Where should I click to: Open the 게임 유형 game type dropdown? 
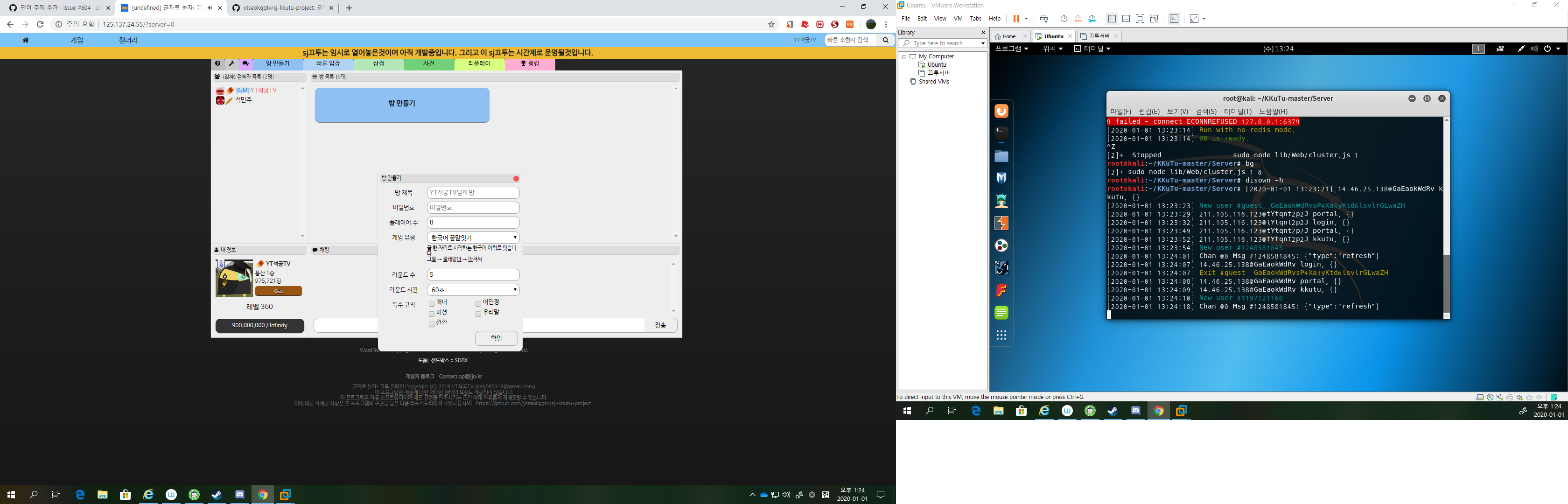pyautogui.click(x=473, y=238)
